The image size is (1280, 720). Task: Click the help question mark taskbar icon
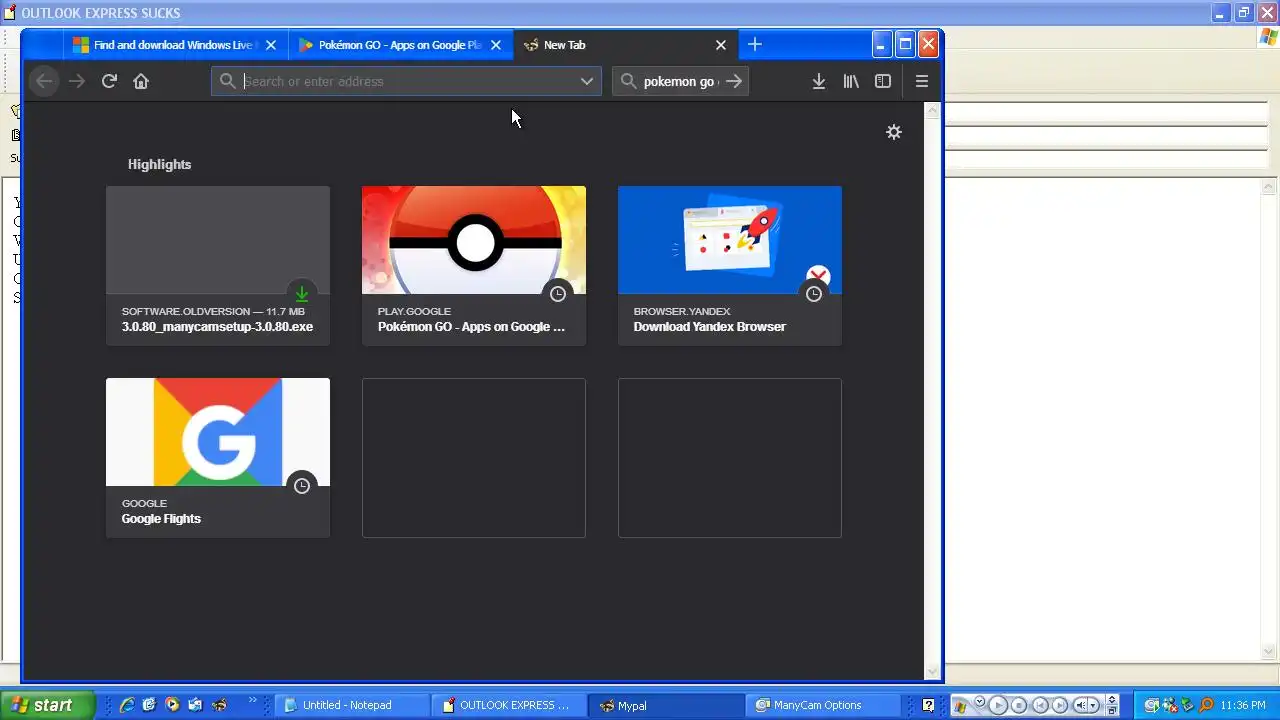tap(928, 705)
